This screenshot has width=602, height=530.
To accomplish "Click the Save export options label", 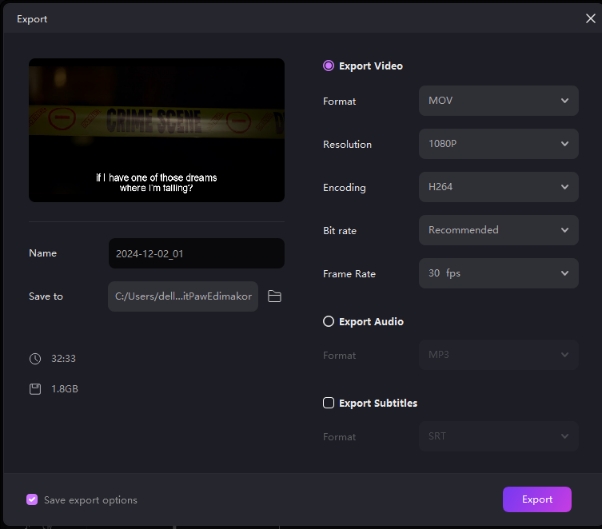I will coord(91,500).
